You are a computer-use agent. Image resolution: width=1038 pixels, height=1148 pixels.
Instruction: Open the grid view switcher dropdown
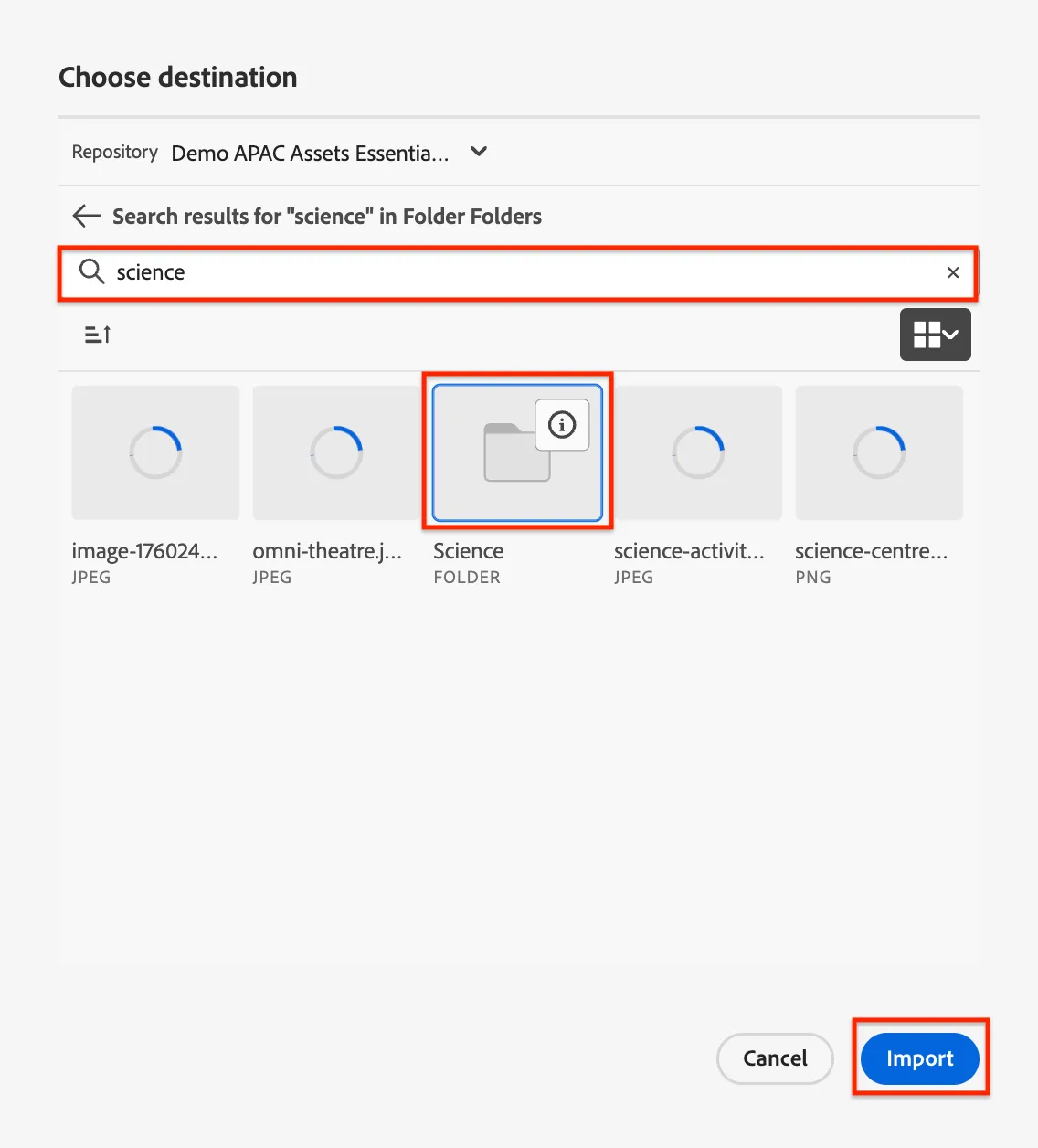point(936,335)
